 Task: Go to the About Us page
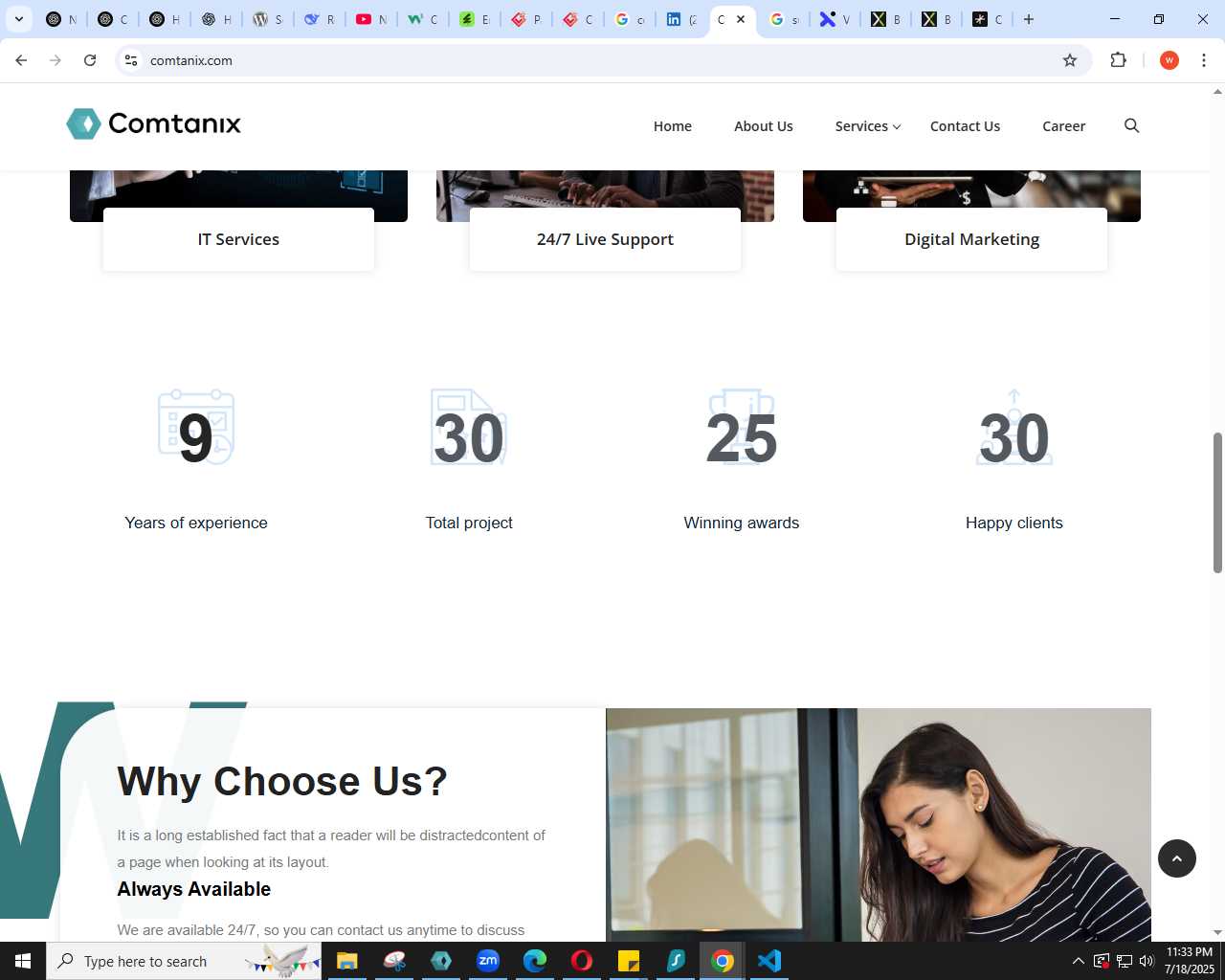coord(763,126)
